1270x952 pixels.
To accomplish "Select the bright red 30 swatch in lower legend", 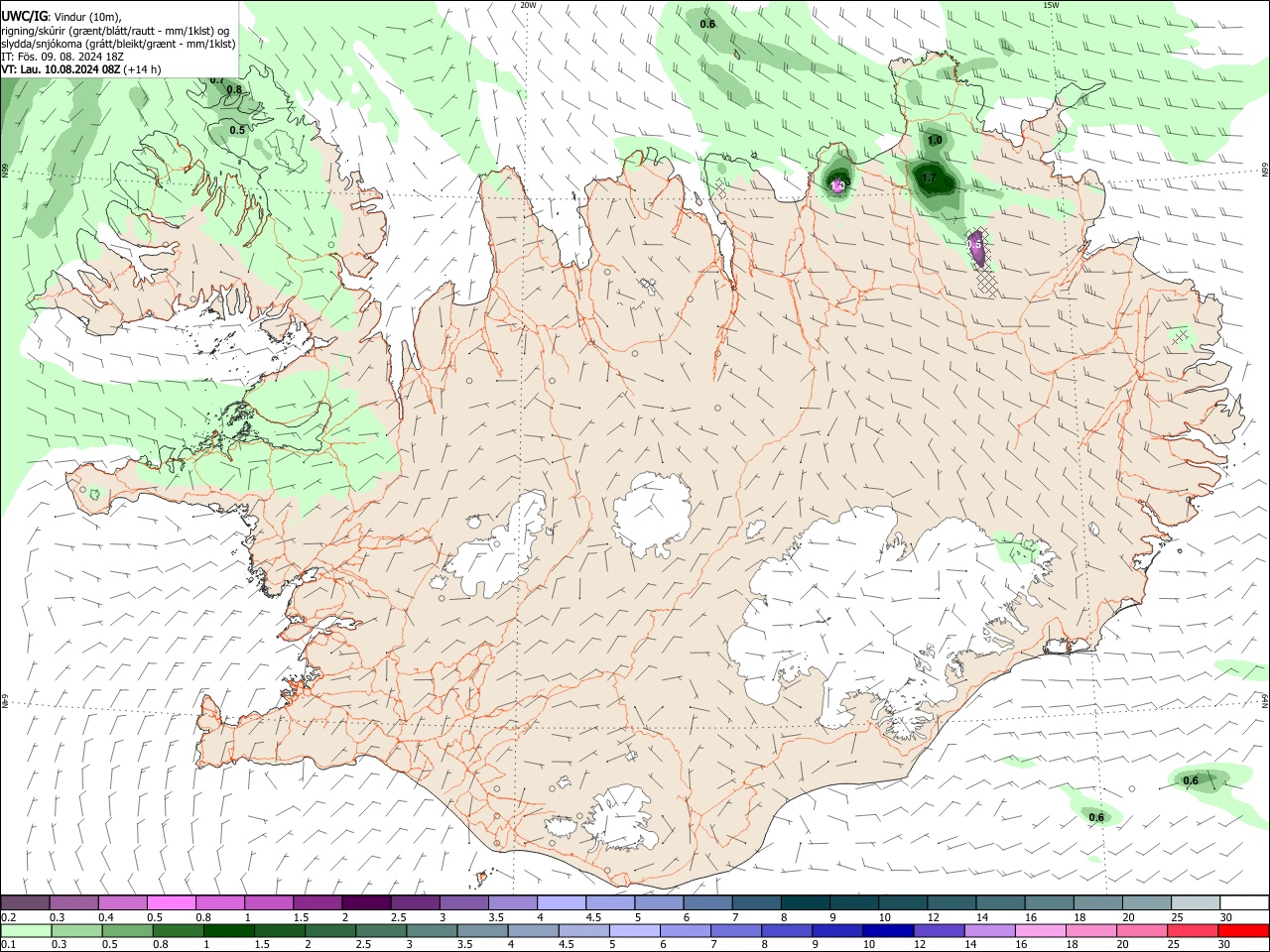I will (x=1244, y=931).
